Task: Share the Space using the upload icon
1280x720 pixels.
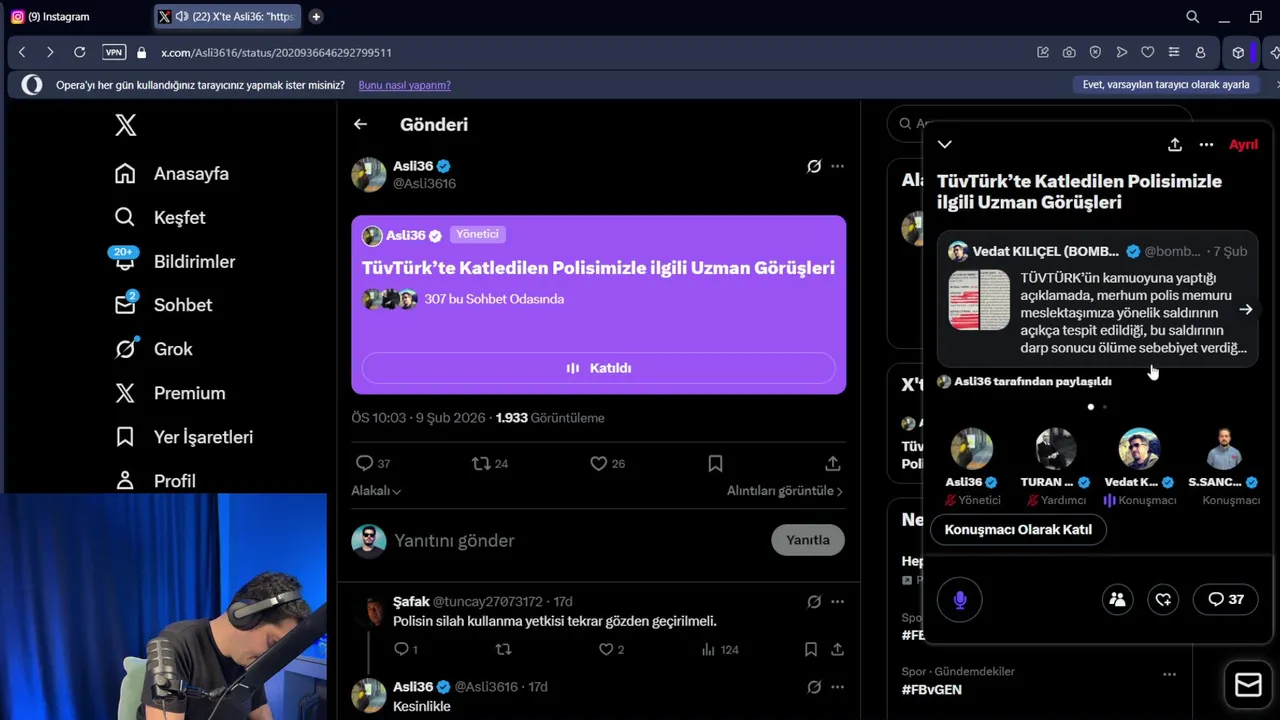Action: 1175,144
